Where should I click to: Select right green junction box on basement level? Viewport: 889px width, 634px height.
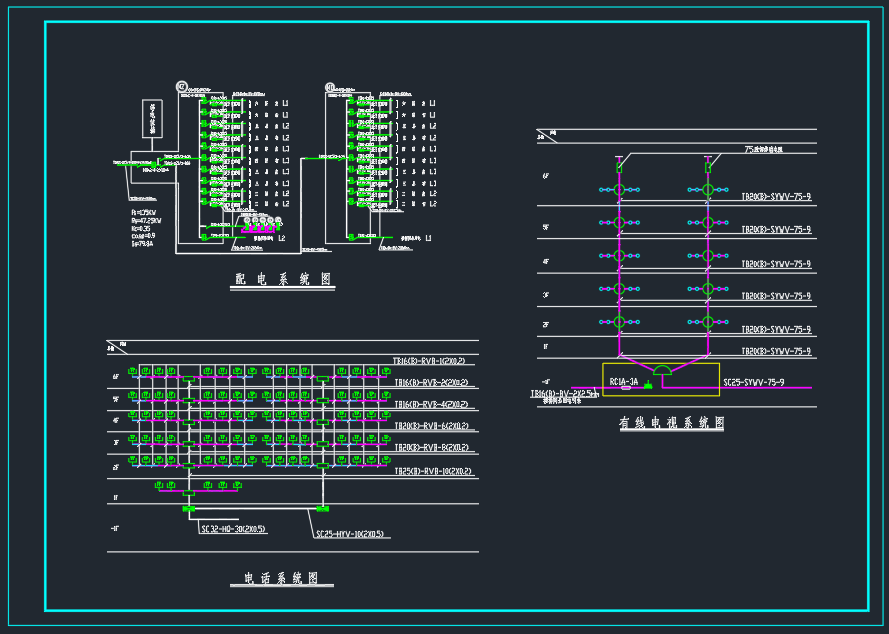322,509
